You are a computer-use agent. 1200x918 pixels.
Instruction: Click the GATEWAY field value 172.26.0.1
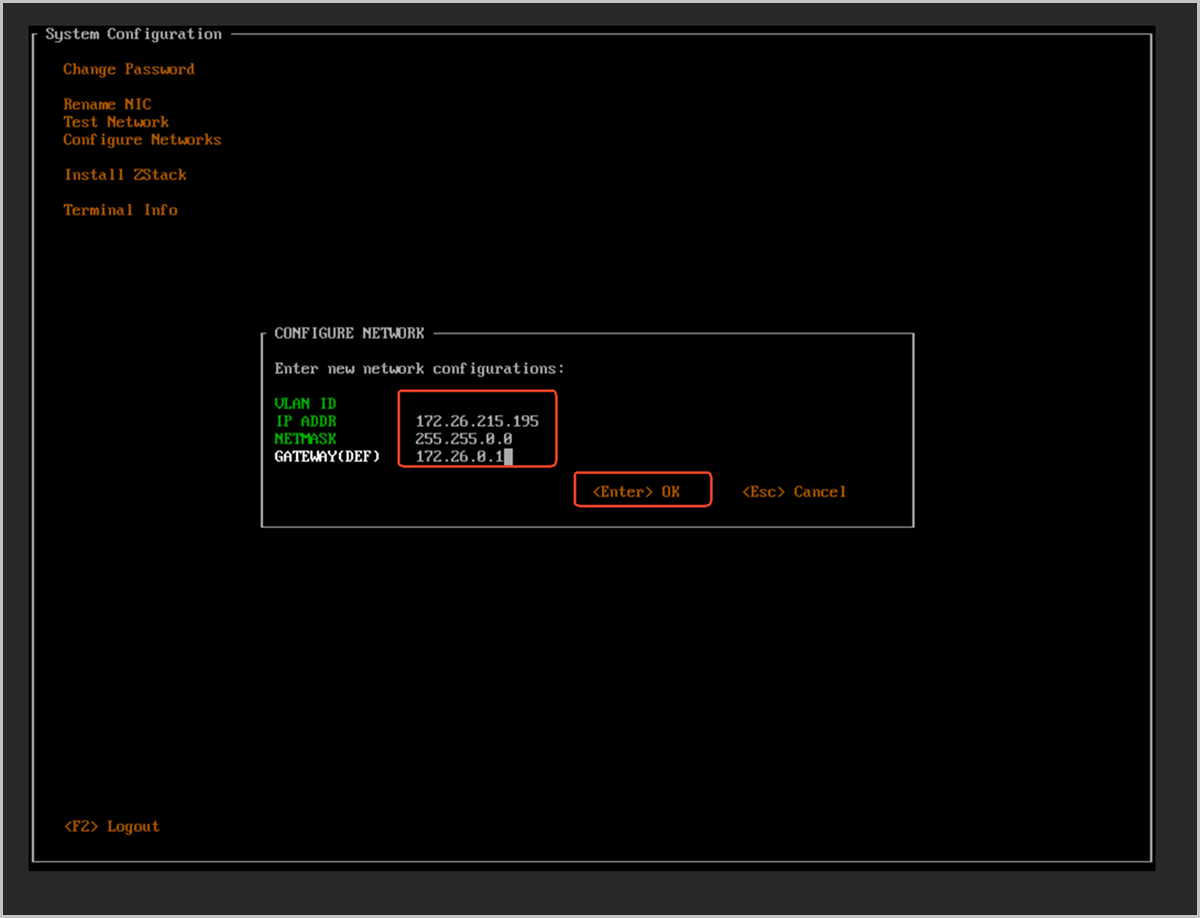(x=459, y=457)
